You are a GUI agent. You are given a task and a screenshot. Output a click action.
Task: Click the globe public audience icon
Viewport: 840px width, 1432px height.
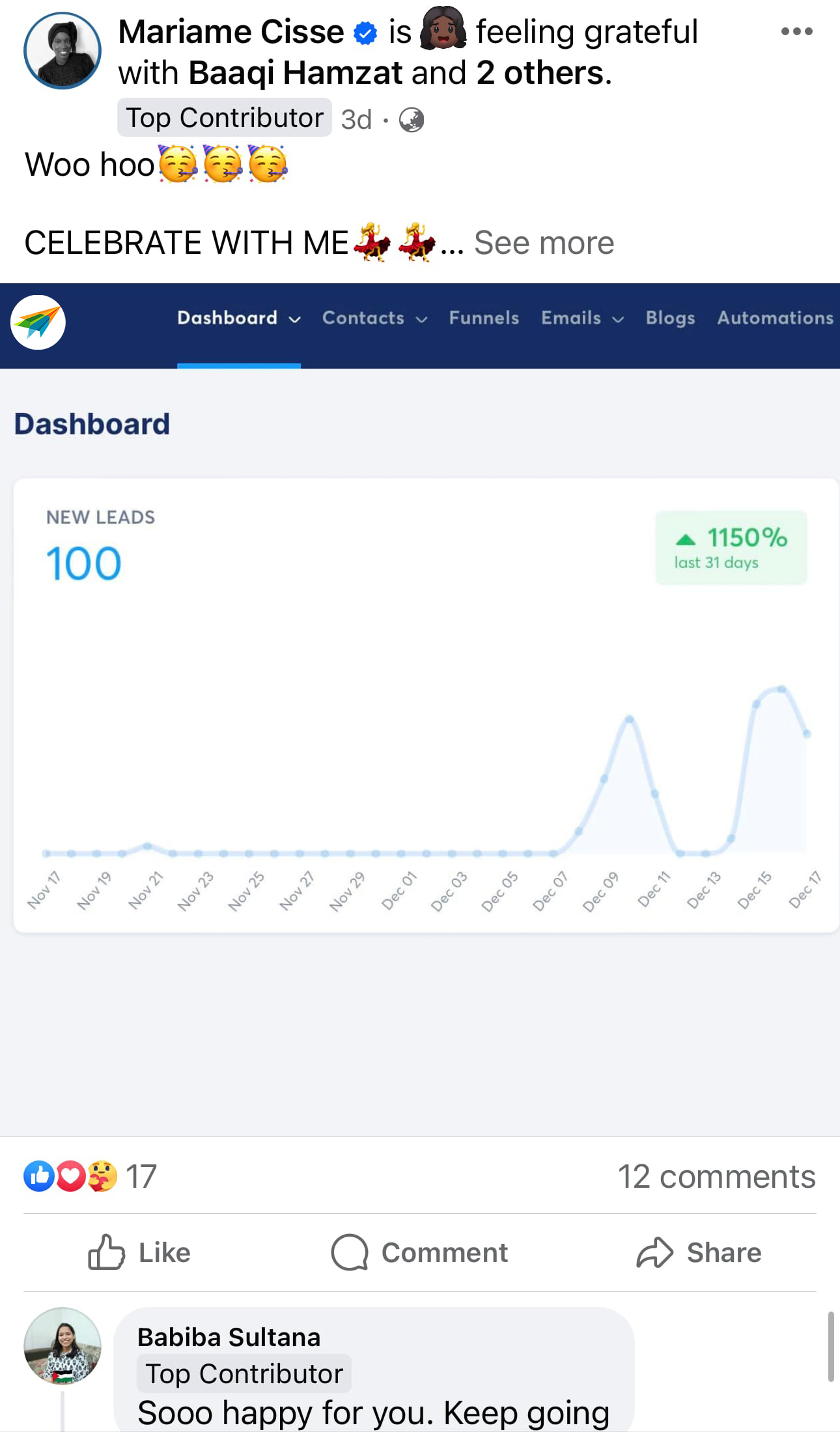tap(411, 120)
